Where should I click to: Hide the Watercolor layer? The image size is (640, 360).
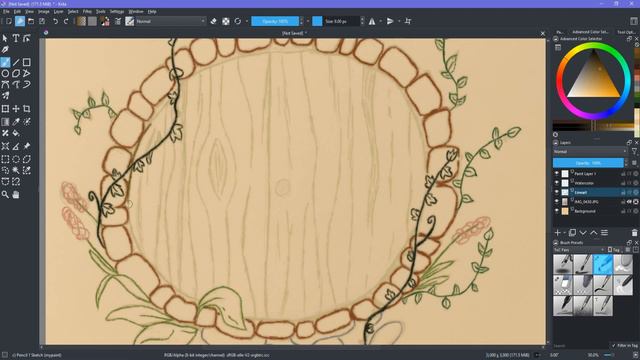557,183
